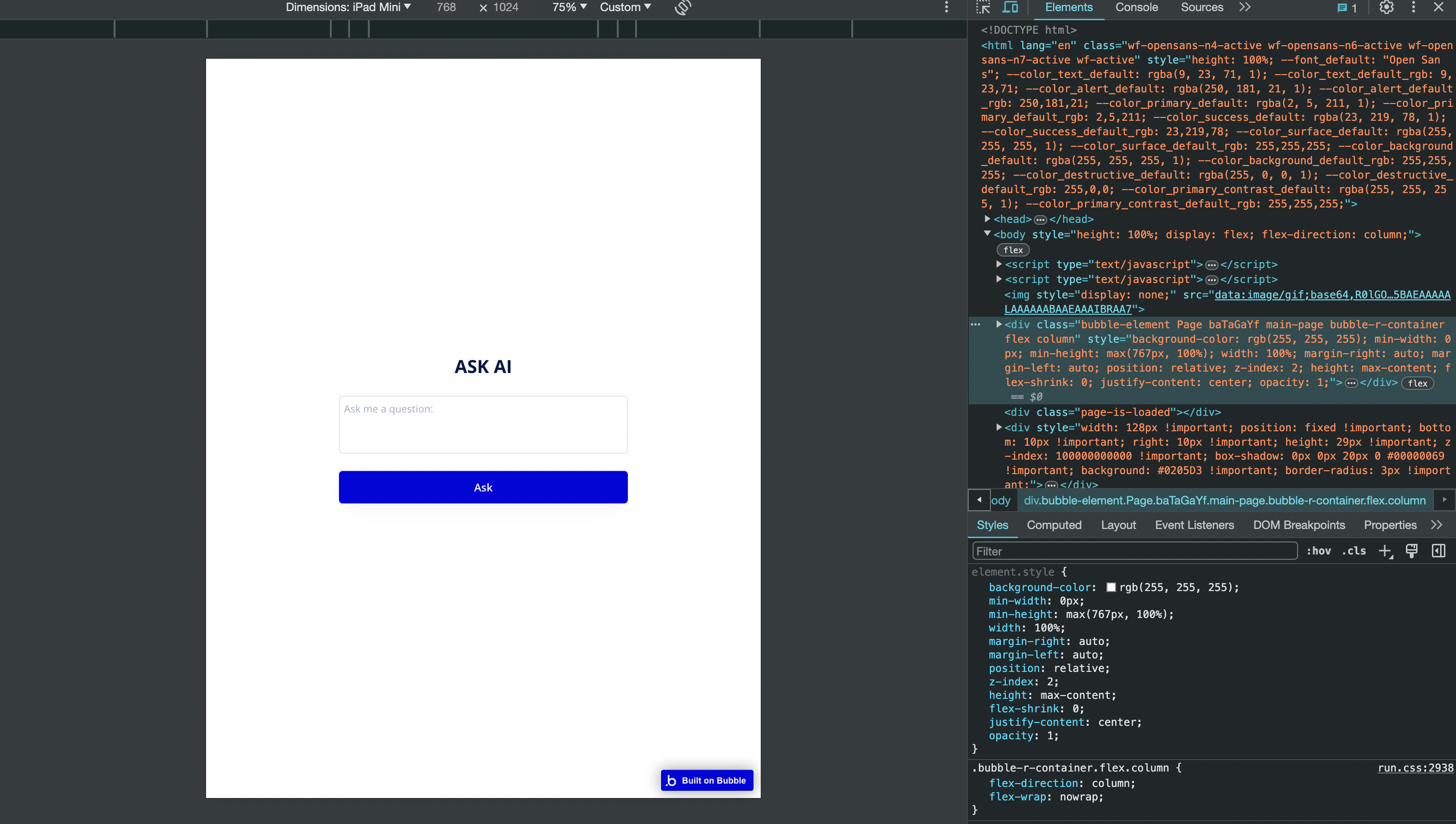Open selected node actions ellipsis
This screenshot has height=824, width=1456.
pyautogui.click(x=975, y=324)
